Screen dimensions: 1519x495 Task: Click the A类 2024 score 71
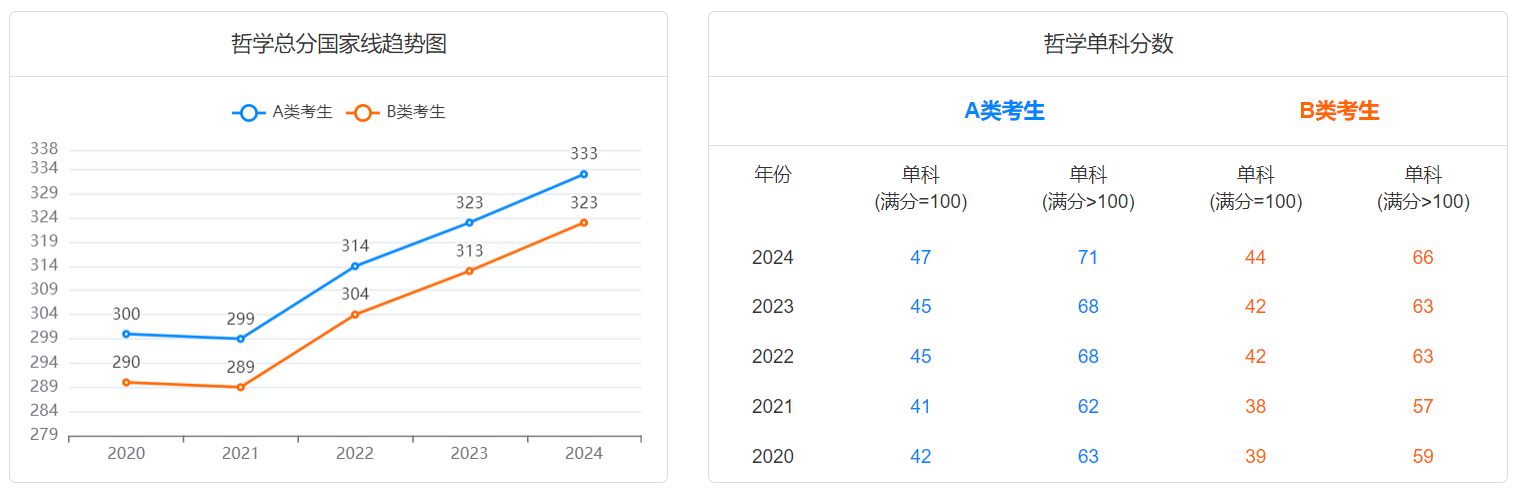1088,258
